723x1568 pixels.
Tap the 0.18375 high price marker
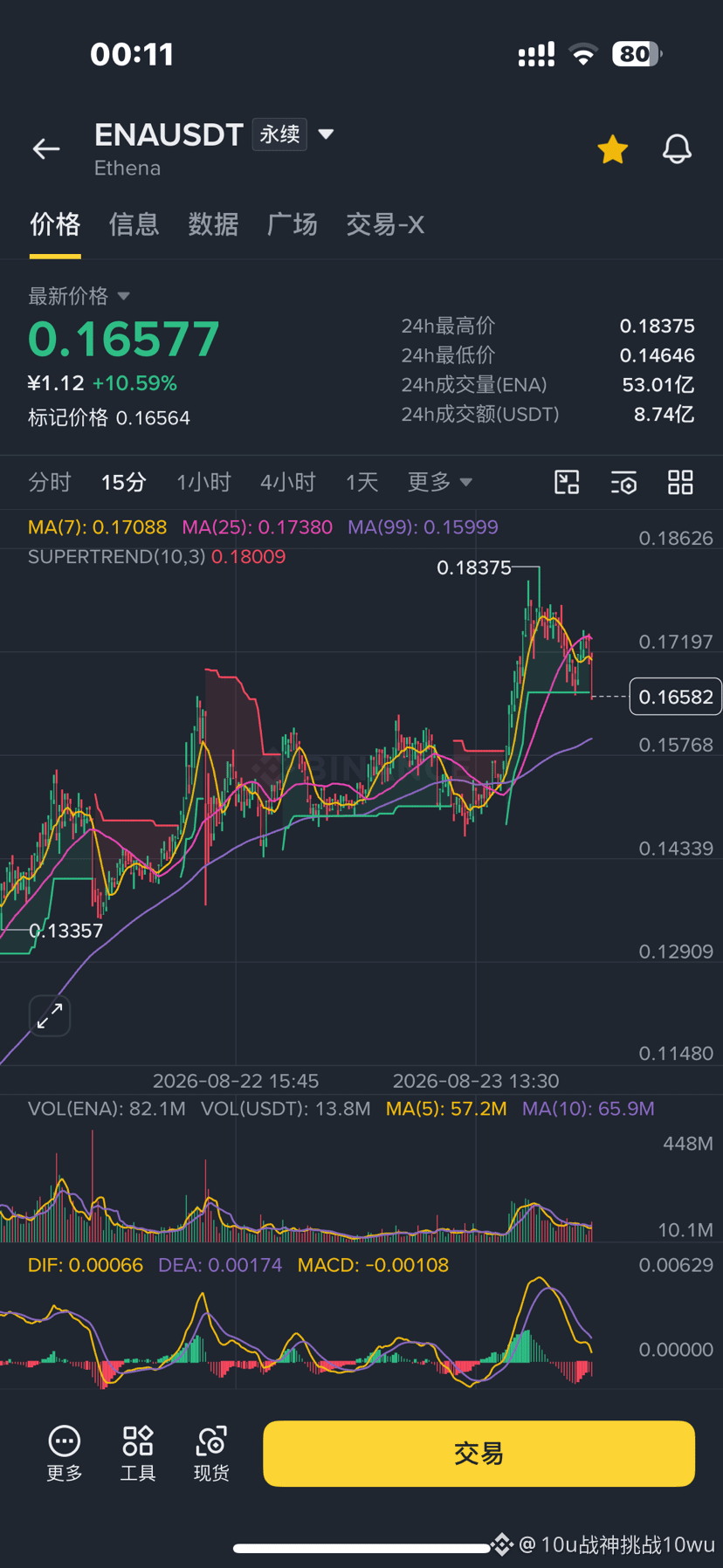(x=474, y=567)
